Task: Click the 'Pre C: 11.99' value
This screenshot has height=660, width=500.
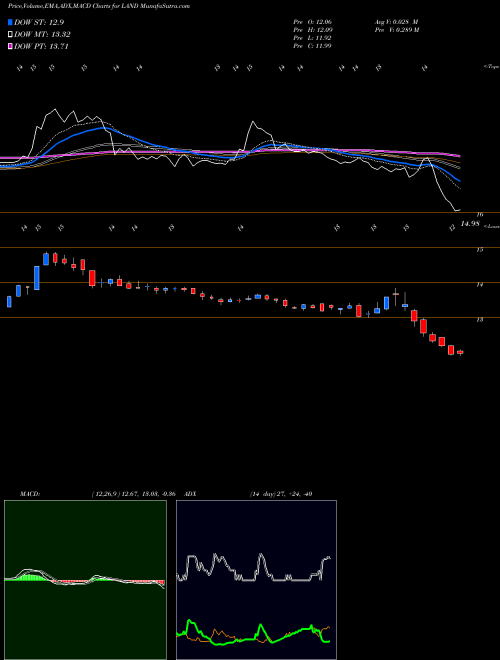Action: [312, 45]
